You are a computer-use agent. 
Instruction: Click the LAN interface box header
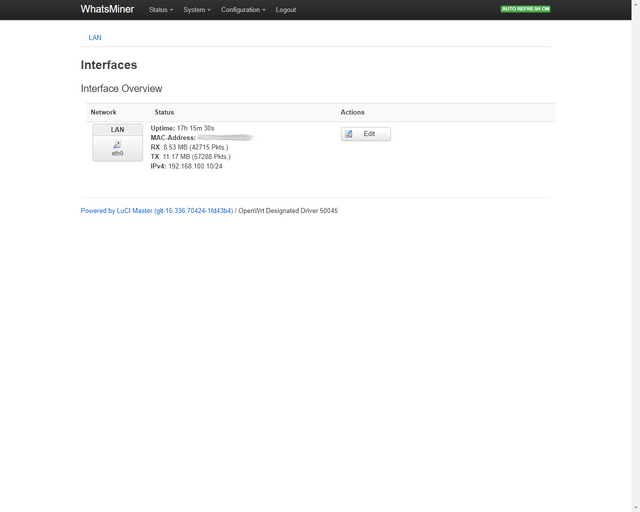coord(118,129)
